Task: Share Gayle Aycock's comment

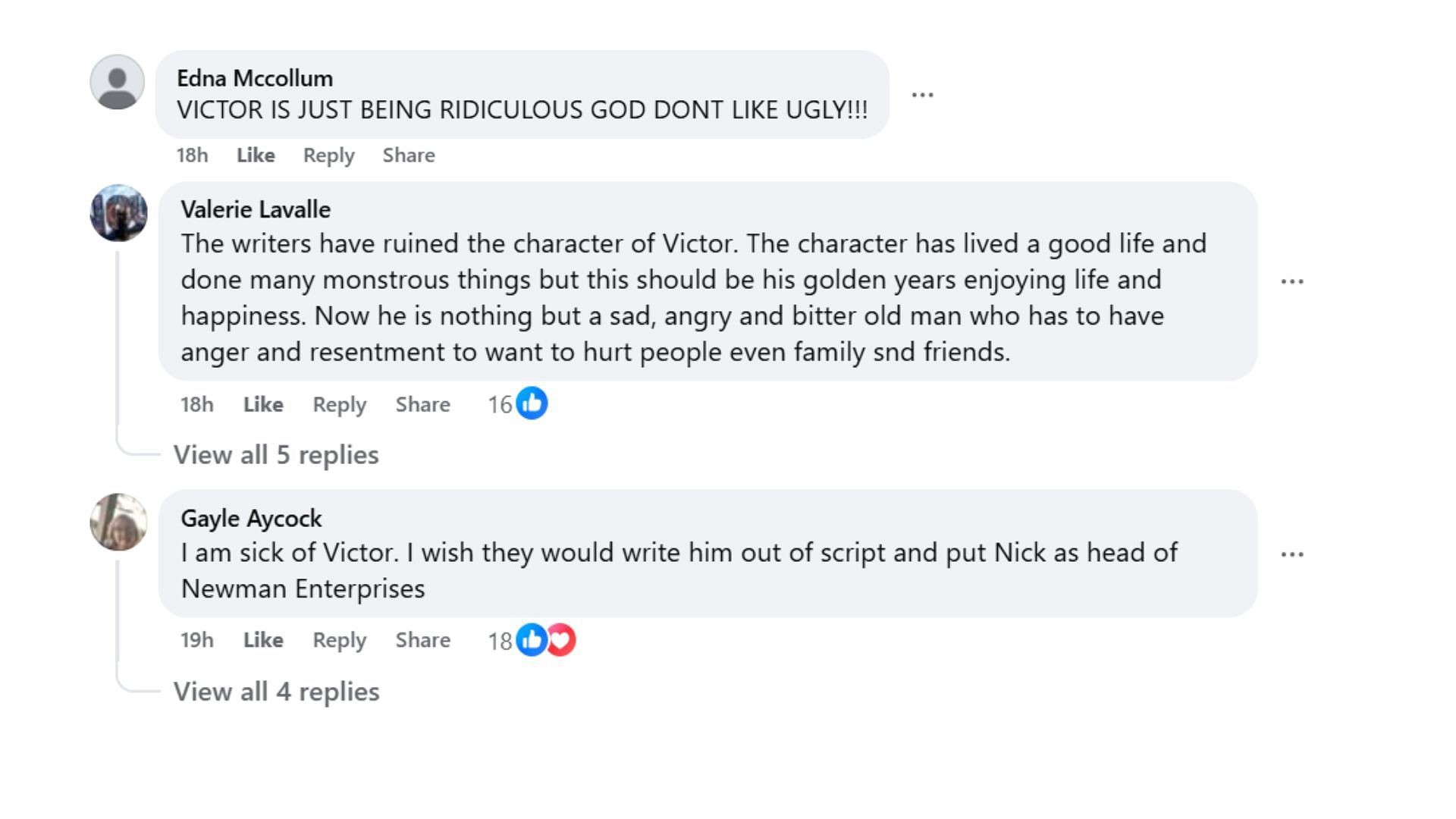Action: coord(422,640)
